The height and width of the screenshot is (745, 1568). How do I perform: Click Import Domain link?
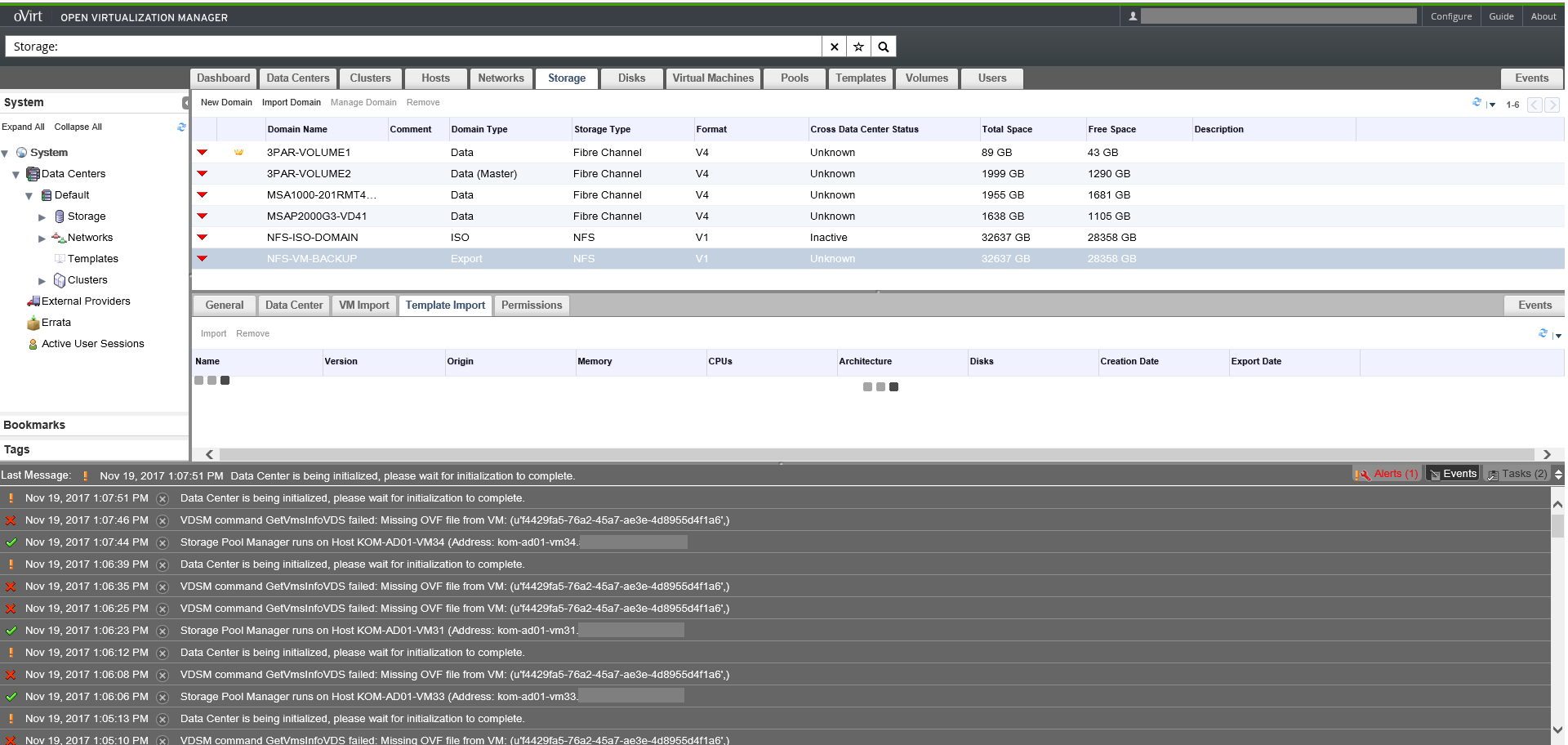coord(291,103)
